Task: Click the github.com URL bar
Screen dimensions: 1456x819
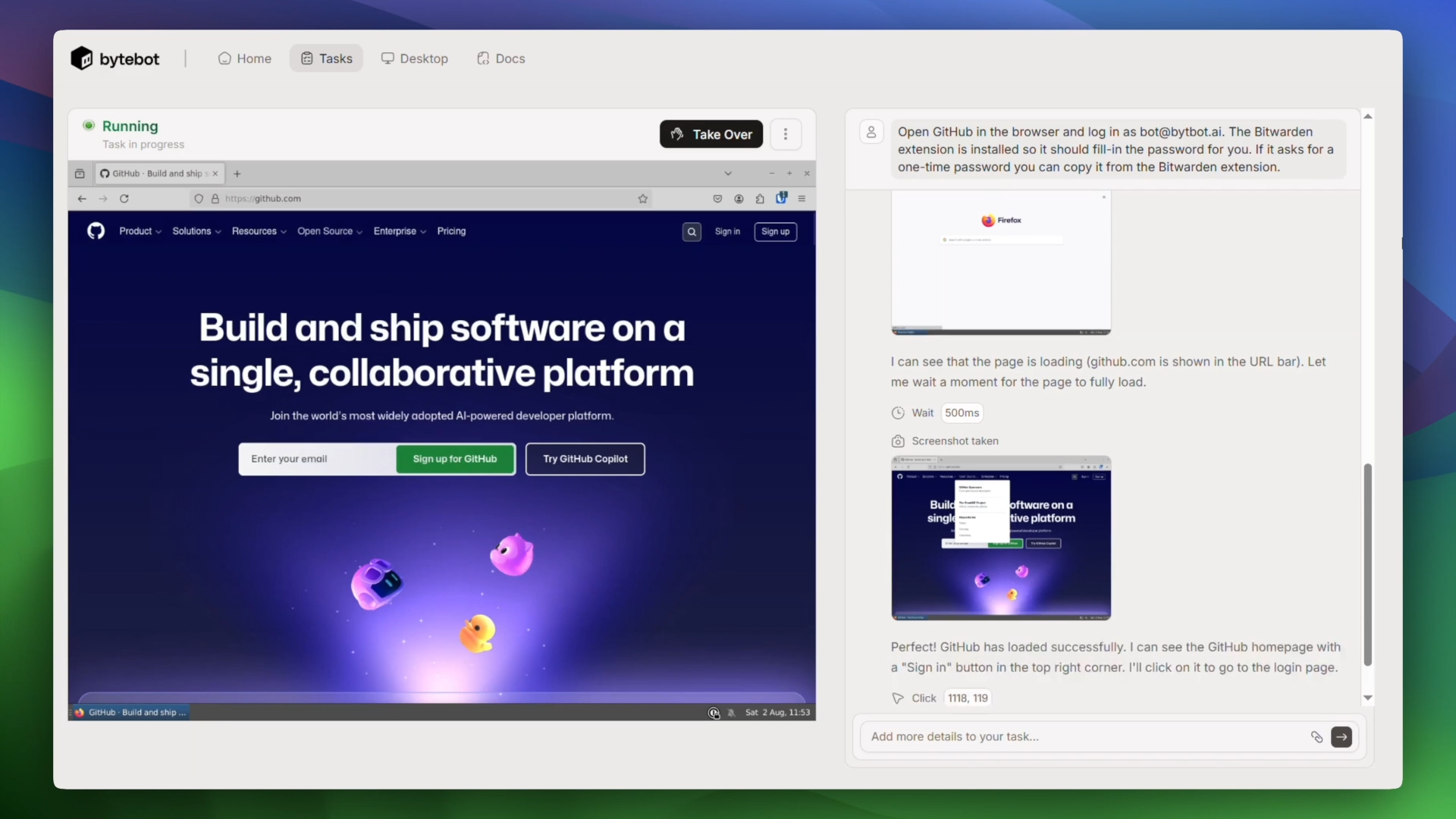Action: pos(421,199)
